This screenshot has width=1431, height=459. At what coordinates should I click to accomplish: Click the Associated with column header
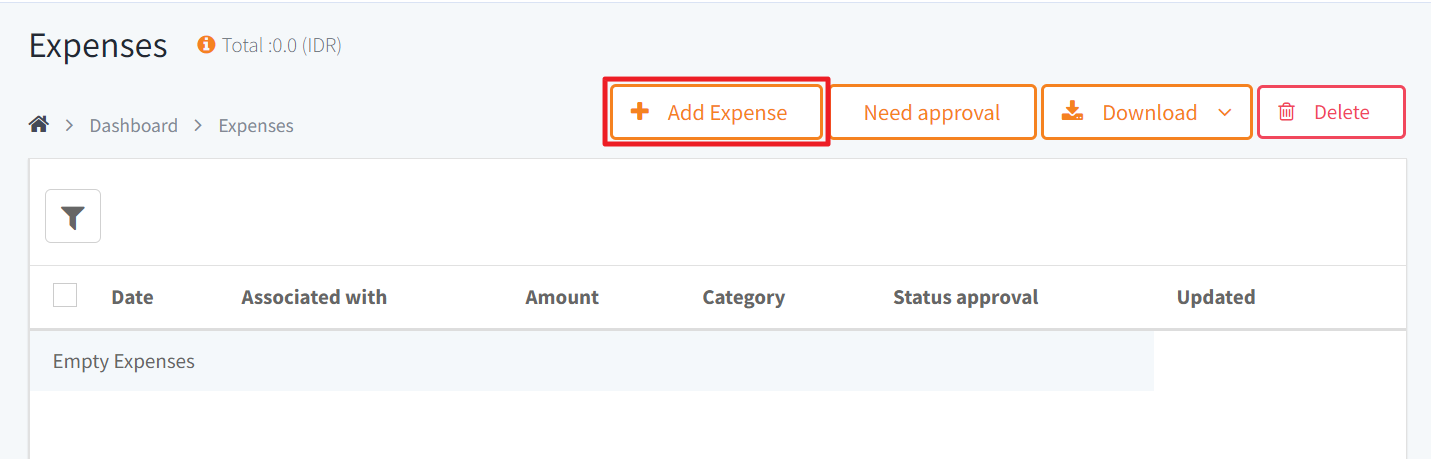(314, 297)
